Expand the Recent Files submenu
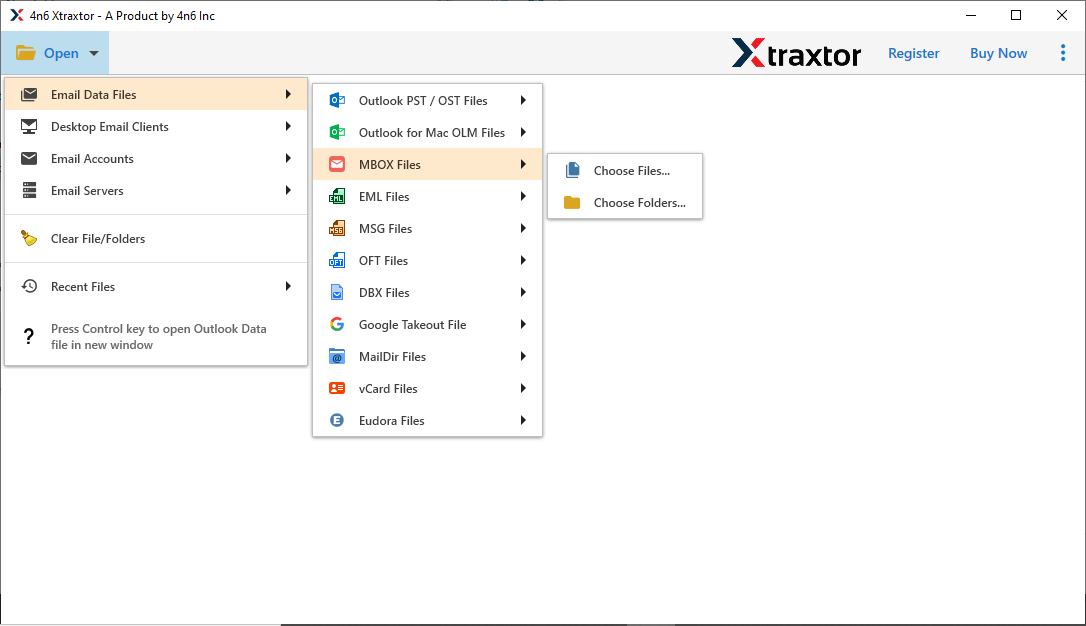1086x626 pixels. pos(288,286)
